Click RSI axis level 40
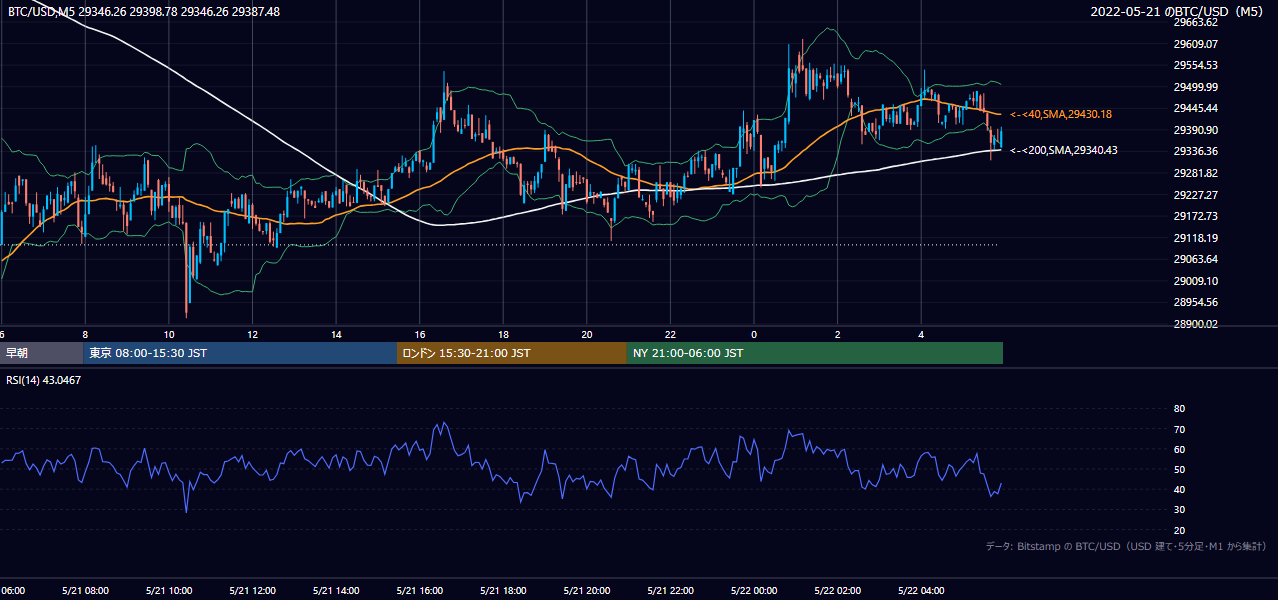 pyautogui.click(x=1179, y=489)
